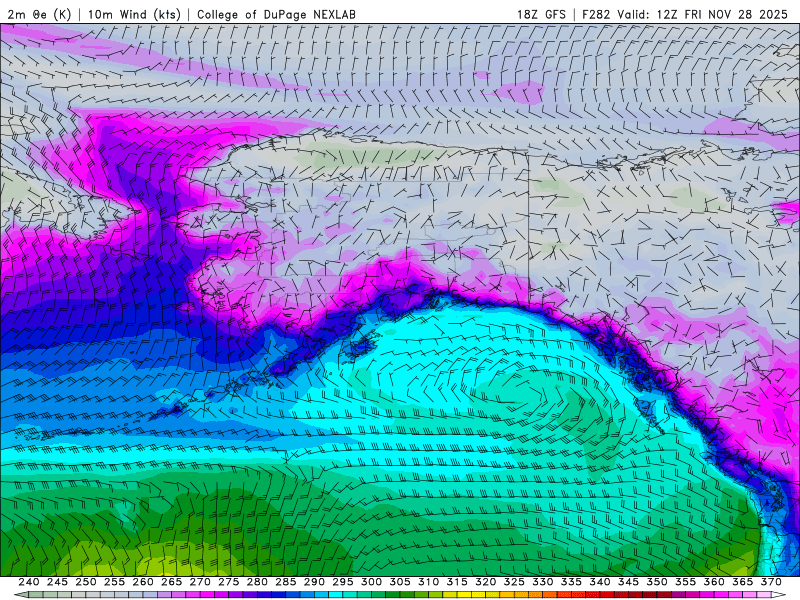Click the 330 value on the color scale
Screen dimensions: 800x600
click(x=543, y=582)
